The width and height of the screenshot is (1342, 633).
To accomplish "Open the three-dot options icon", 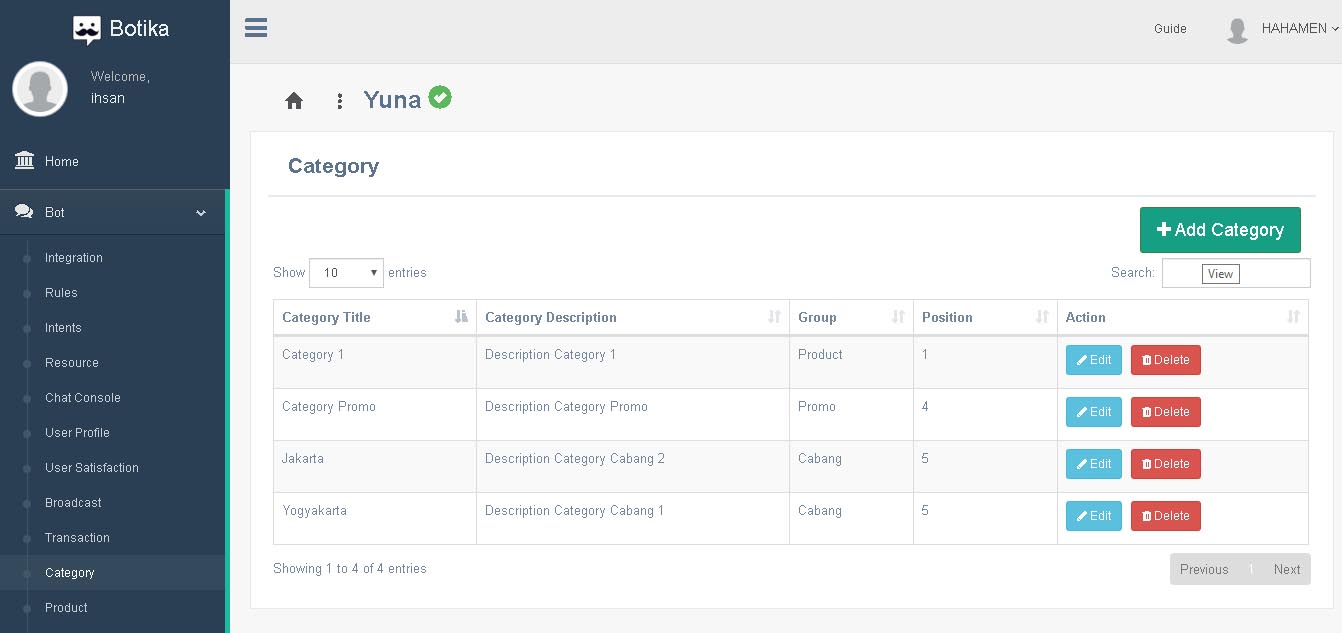I will (x=340, y=101).
